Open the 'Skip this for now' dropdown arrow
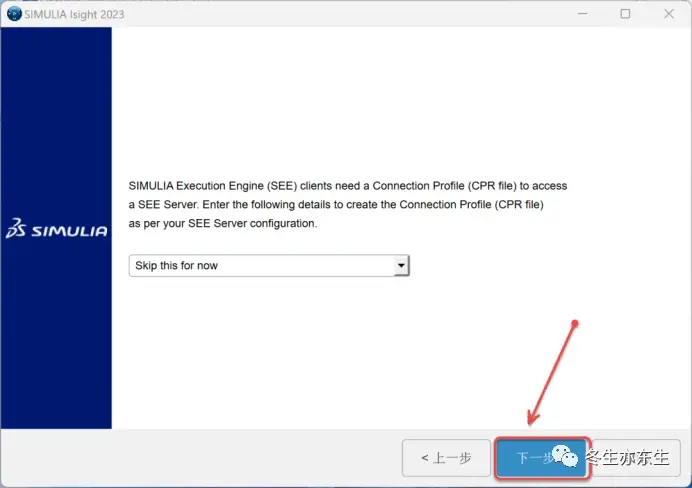 401,266
